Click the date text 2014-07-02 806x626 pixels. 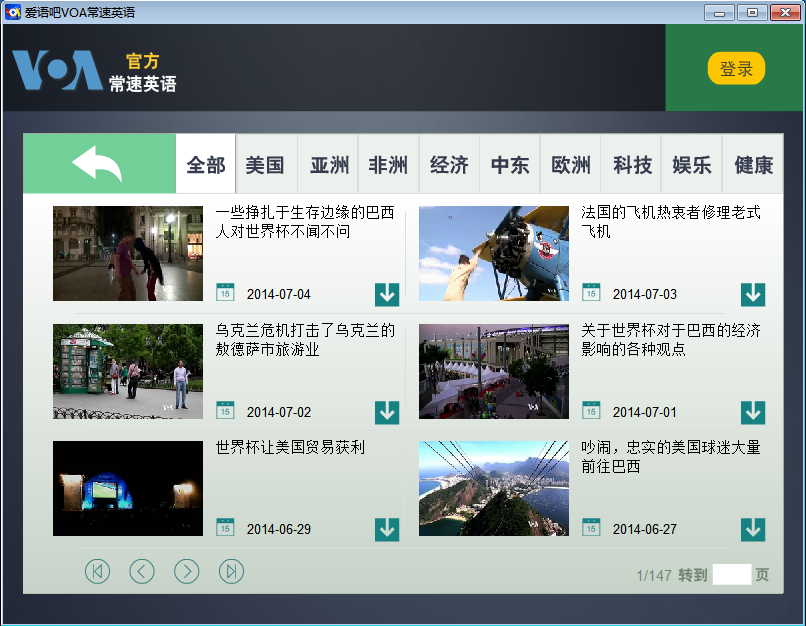(x=279, y=412)
